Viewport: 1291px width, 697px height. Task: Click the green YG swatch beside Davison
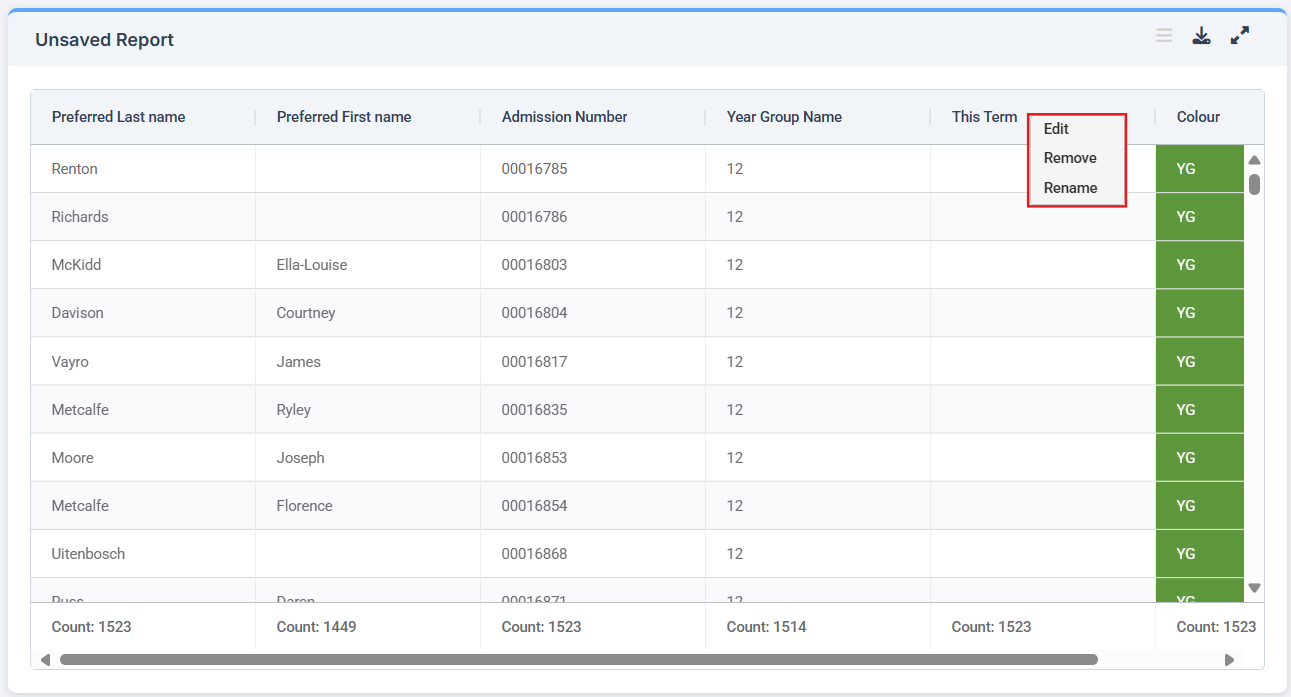[x=1199, y=312]
